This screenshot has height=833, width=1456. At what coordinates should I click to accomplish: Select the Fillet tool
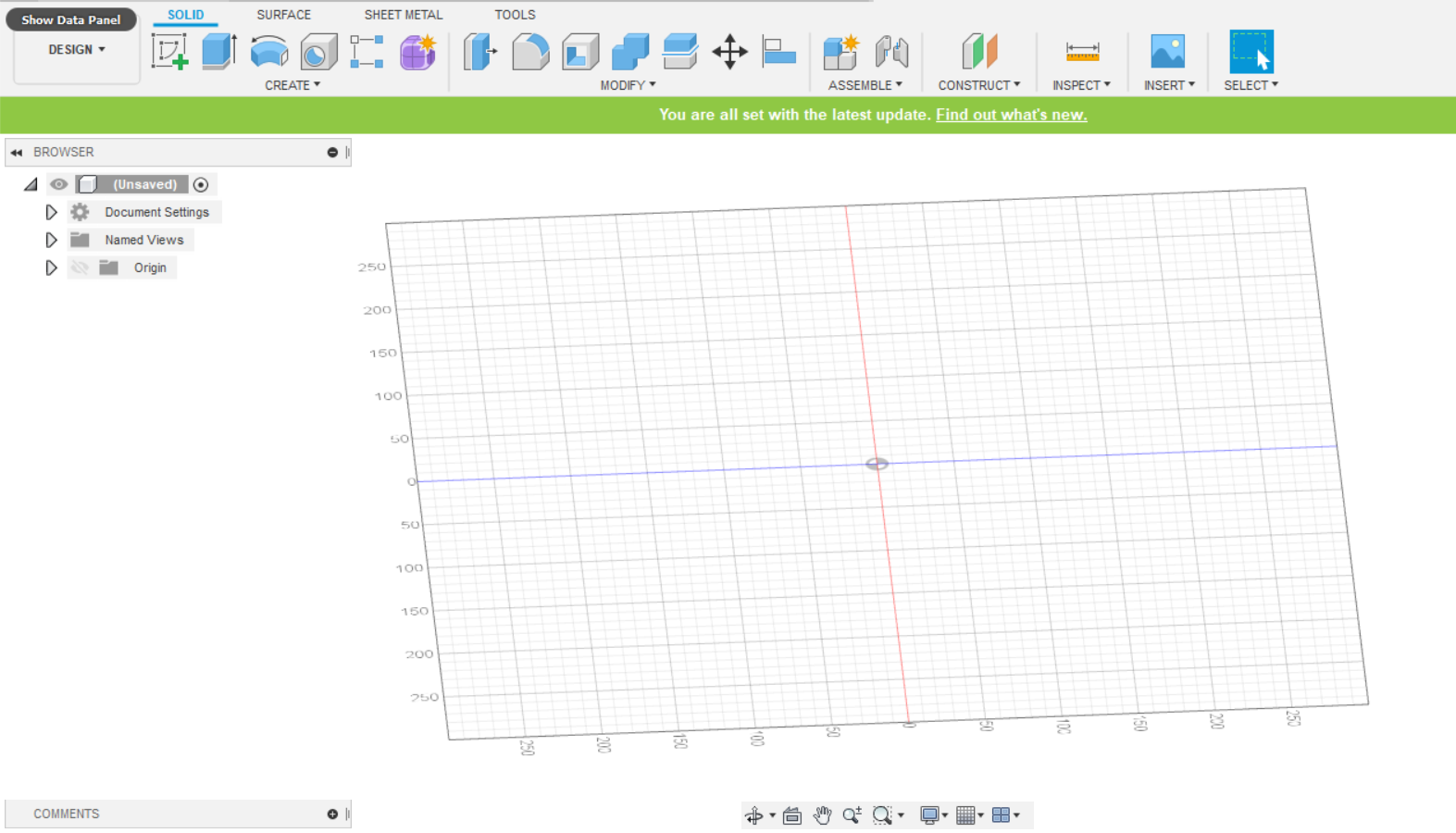tap(530, 52)
